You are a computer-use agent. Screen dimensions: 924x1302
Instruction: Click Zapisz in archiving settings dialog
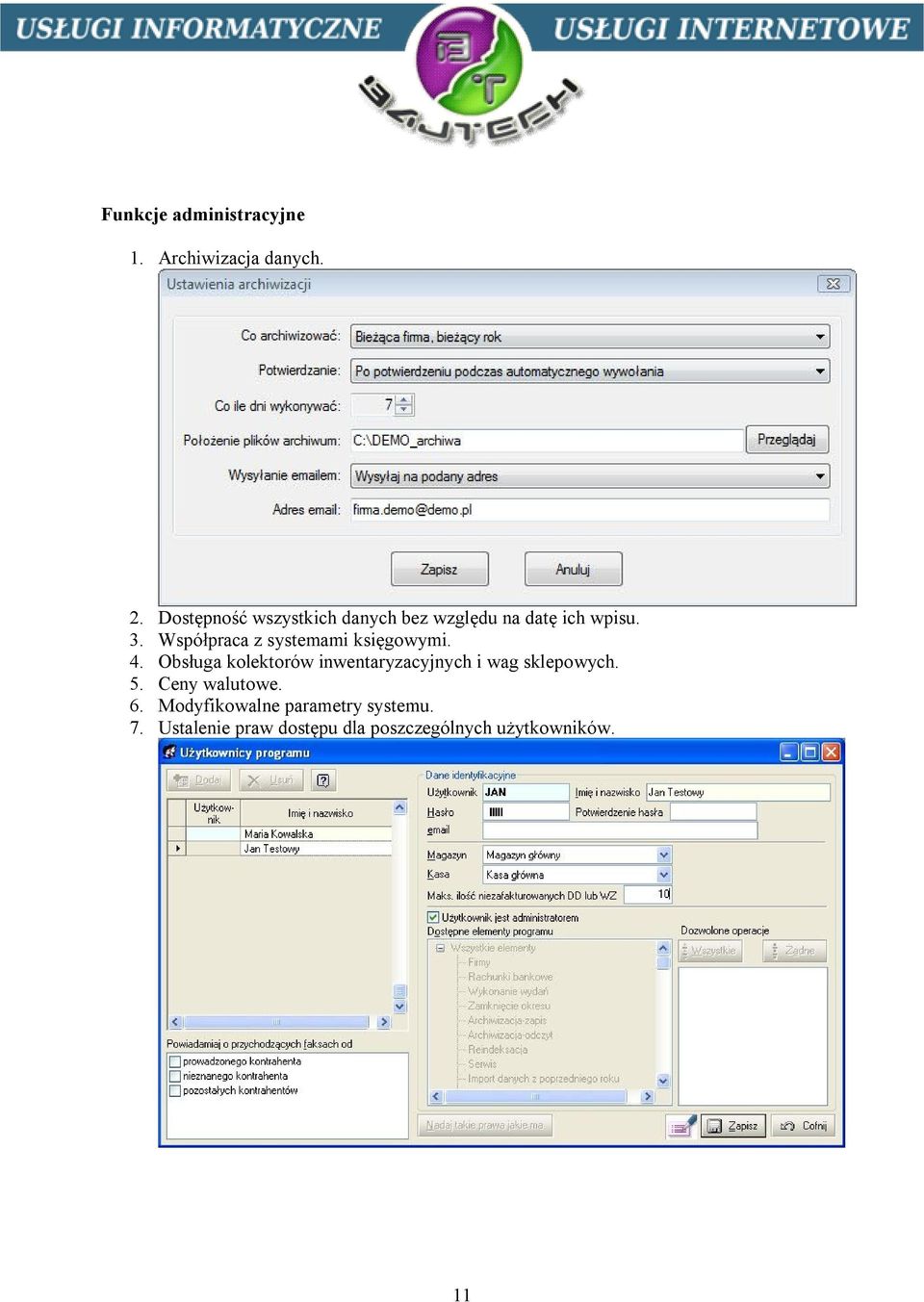coord(439,569)
